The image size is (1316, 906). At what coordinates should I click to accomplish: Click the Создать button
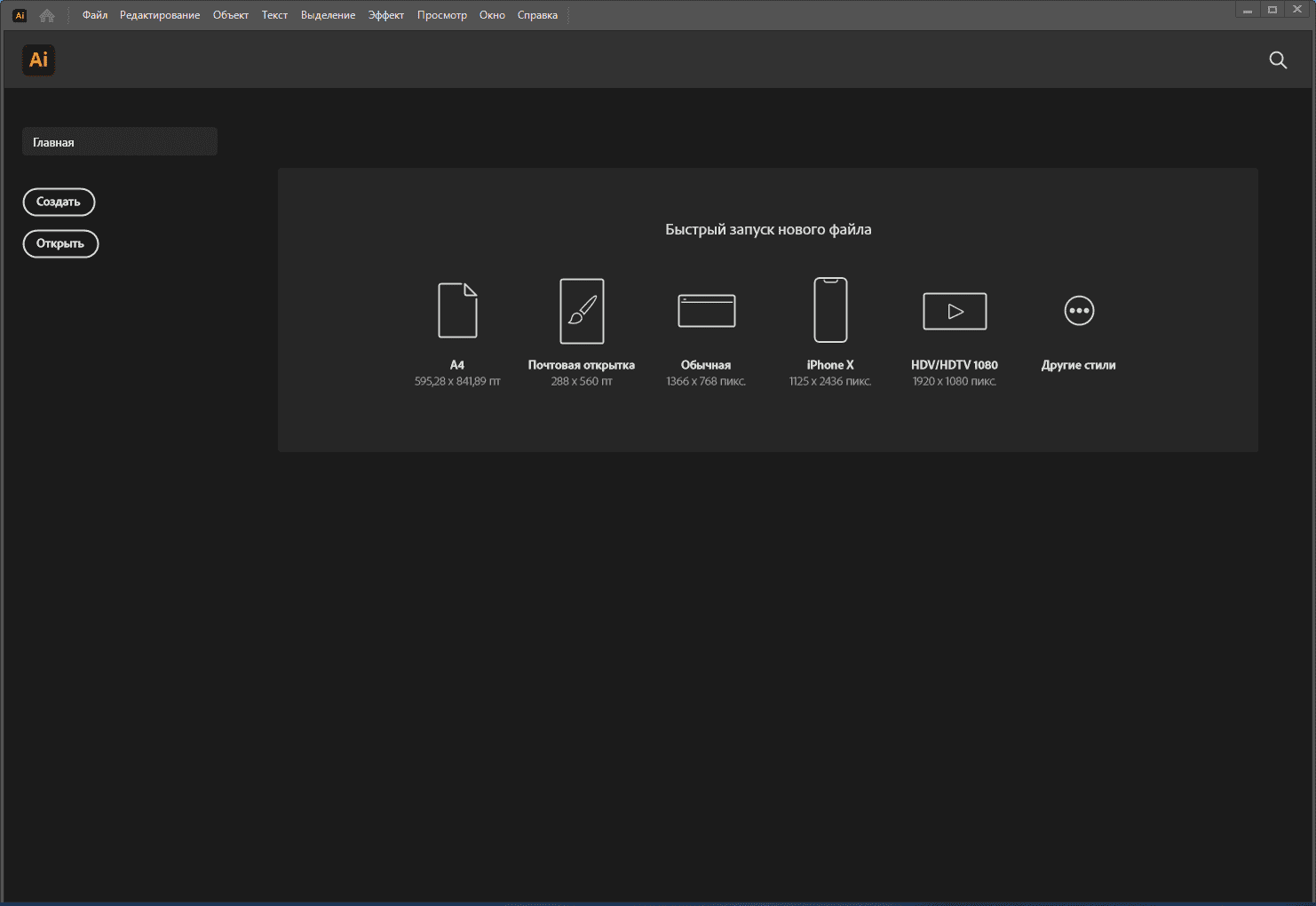(x=59, y=202)
